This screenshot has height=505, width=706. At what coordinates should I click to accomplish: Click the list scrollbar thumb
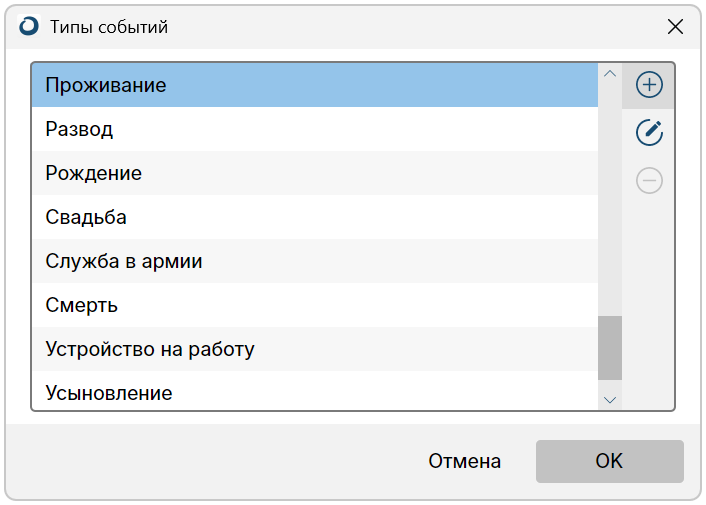point(610,348)
